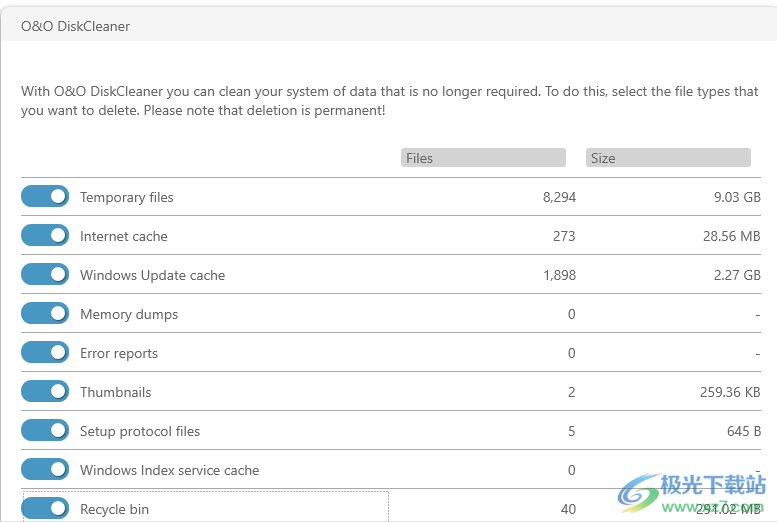Select the Temporary files label

[x=127, y=197]
